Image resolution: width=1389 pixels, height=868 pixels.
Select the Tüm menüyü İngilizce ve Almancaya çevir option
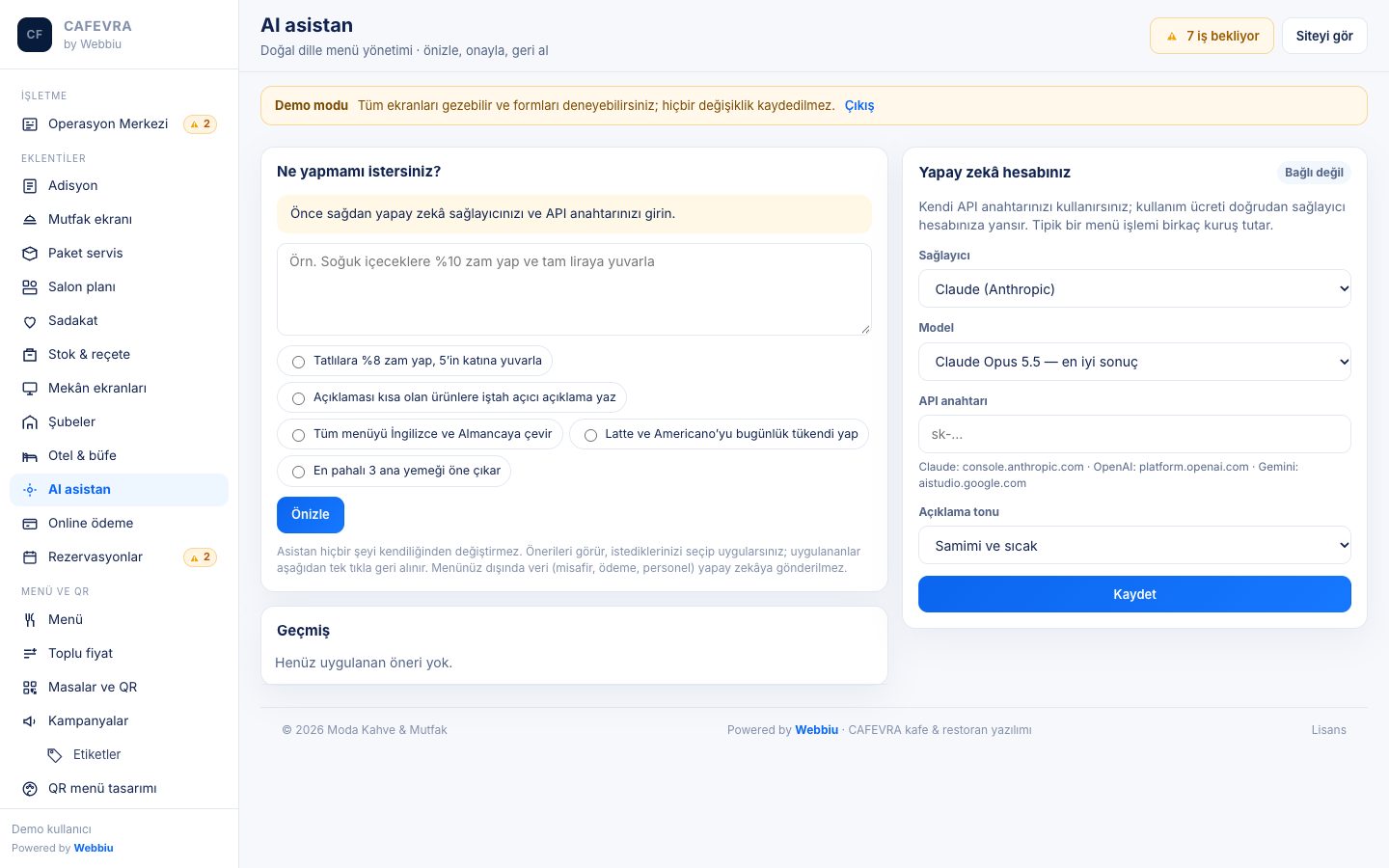(x=298, y=435)
